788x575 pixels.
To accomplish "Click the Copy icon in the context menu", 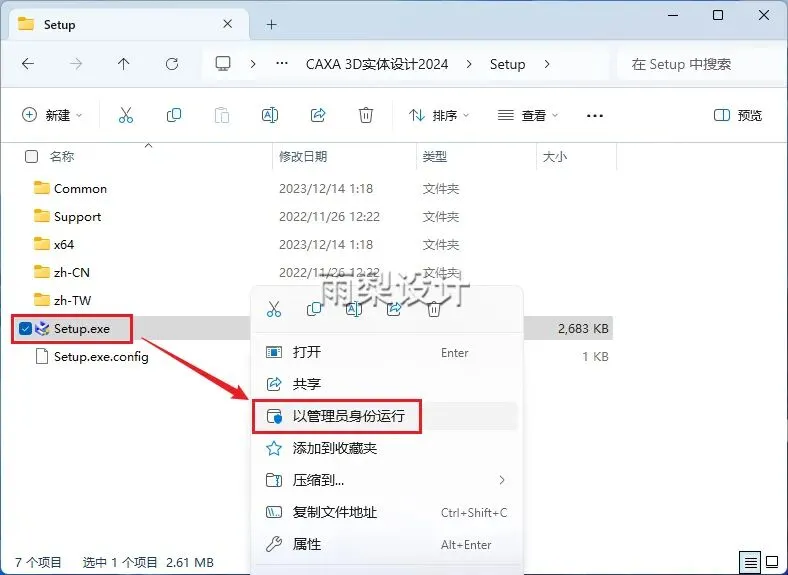I will tap(314, 309).
